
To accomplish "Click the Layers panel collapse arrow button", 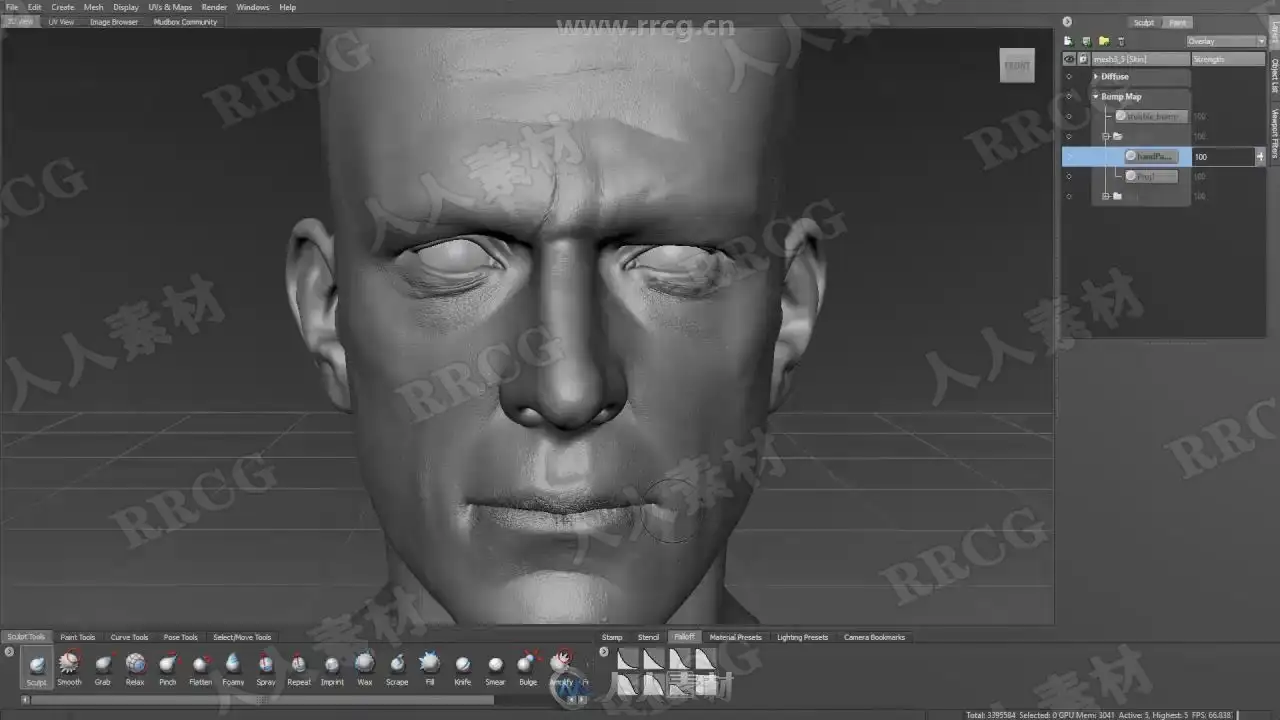I will coord(1067,22).
